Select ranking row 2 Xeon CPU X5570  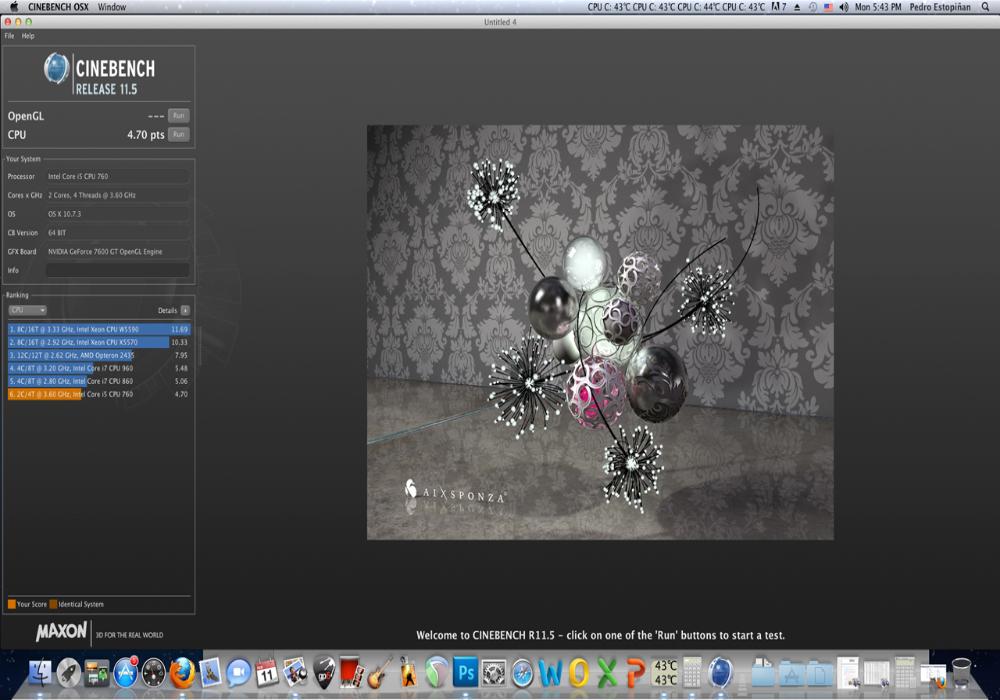(98, 342)
